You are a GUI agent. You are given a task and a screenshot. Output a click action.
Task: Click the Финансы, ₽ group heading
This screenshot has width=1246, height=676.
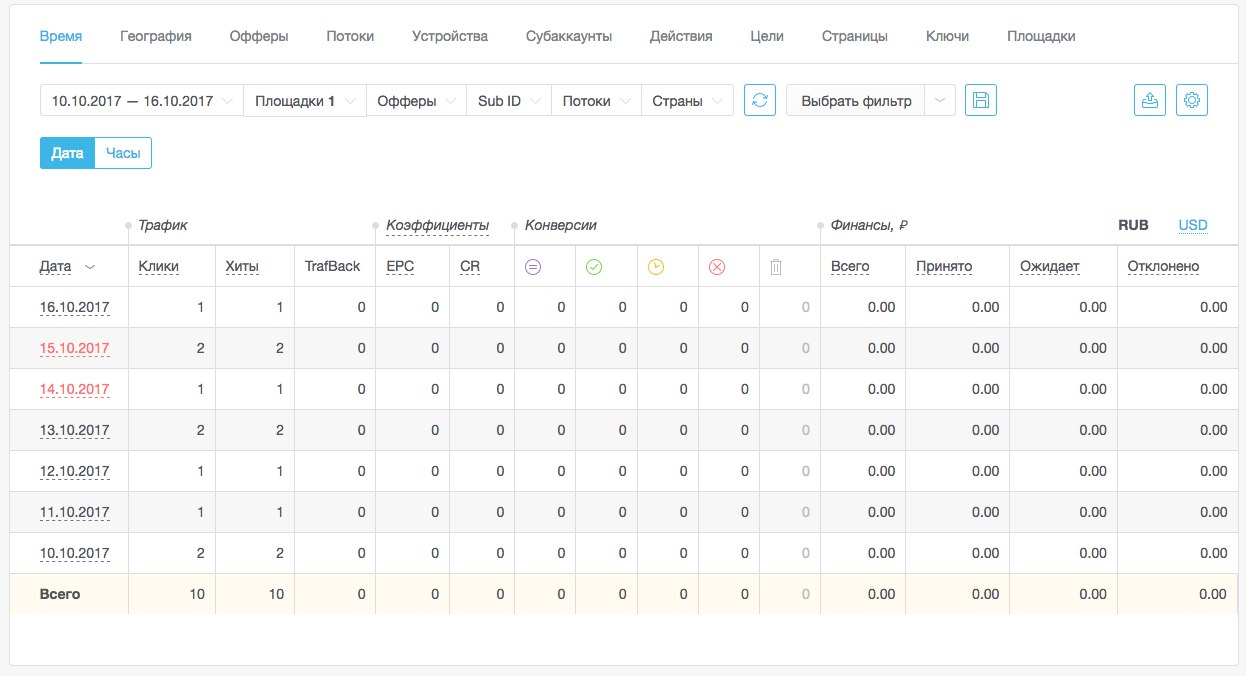(x=869, y=226)
